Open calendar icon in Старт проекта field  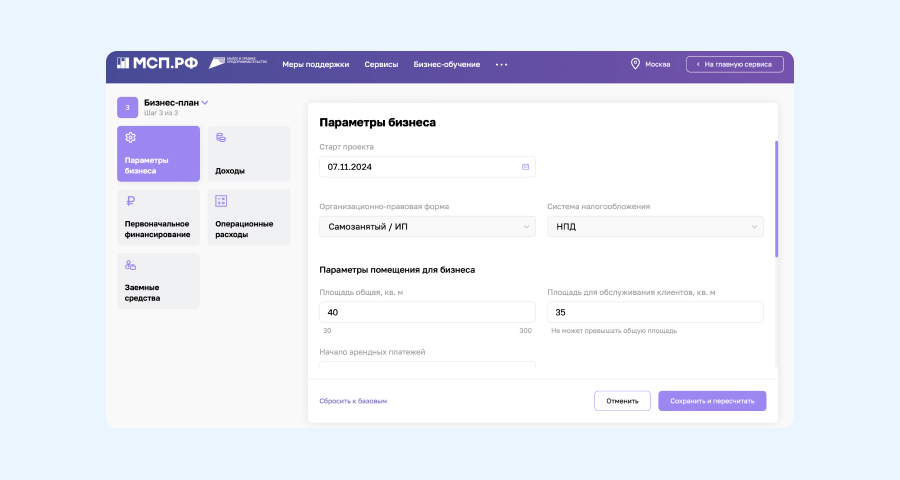525,167
